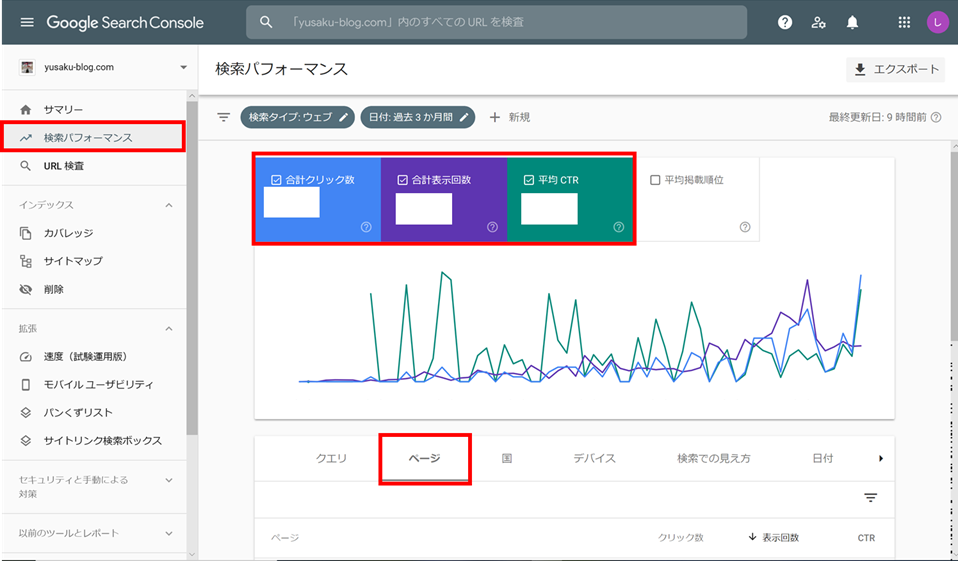Click the pages icon for カバレッジ

(26, 233)
